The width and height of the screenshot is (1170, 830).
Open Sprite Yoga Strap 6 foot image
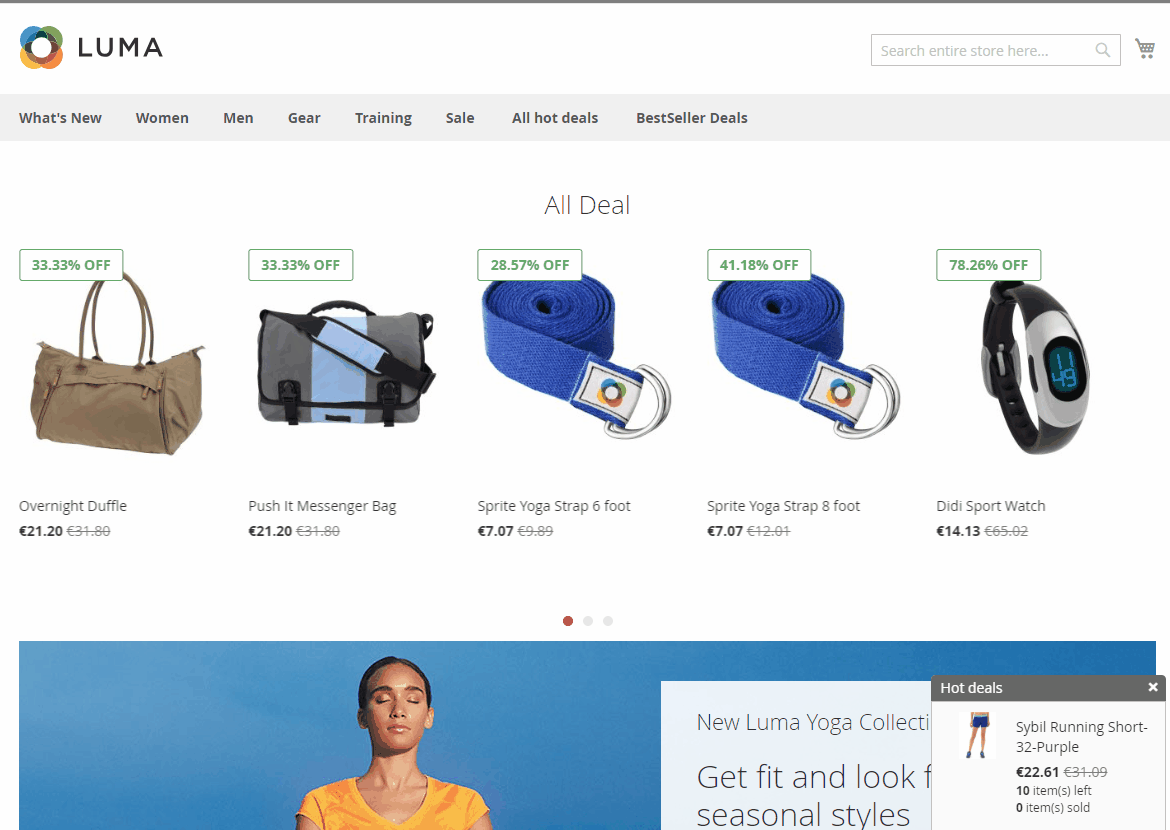point(576,356)
